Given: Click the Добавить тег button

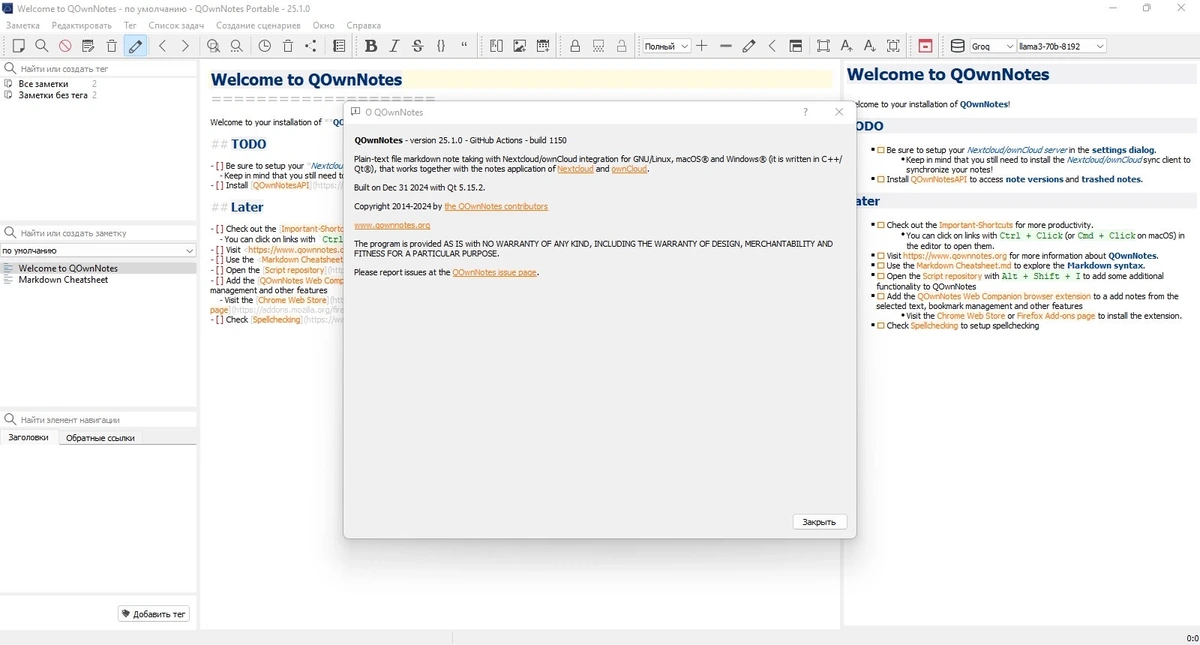Looking at the screenshot, I should pyautogui.click(x=154, y=614).
